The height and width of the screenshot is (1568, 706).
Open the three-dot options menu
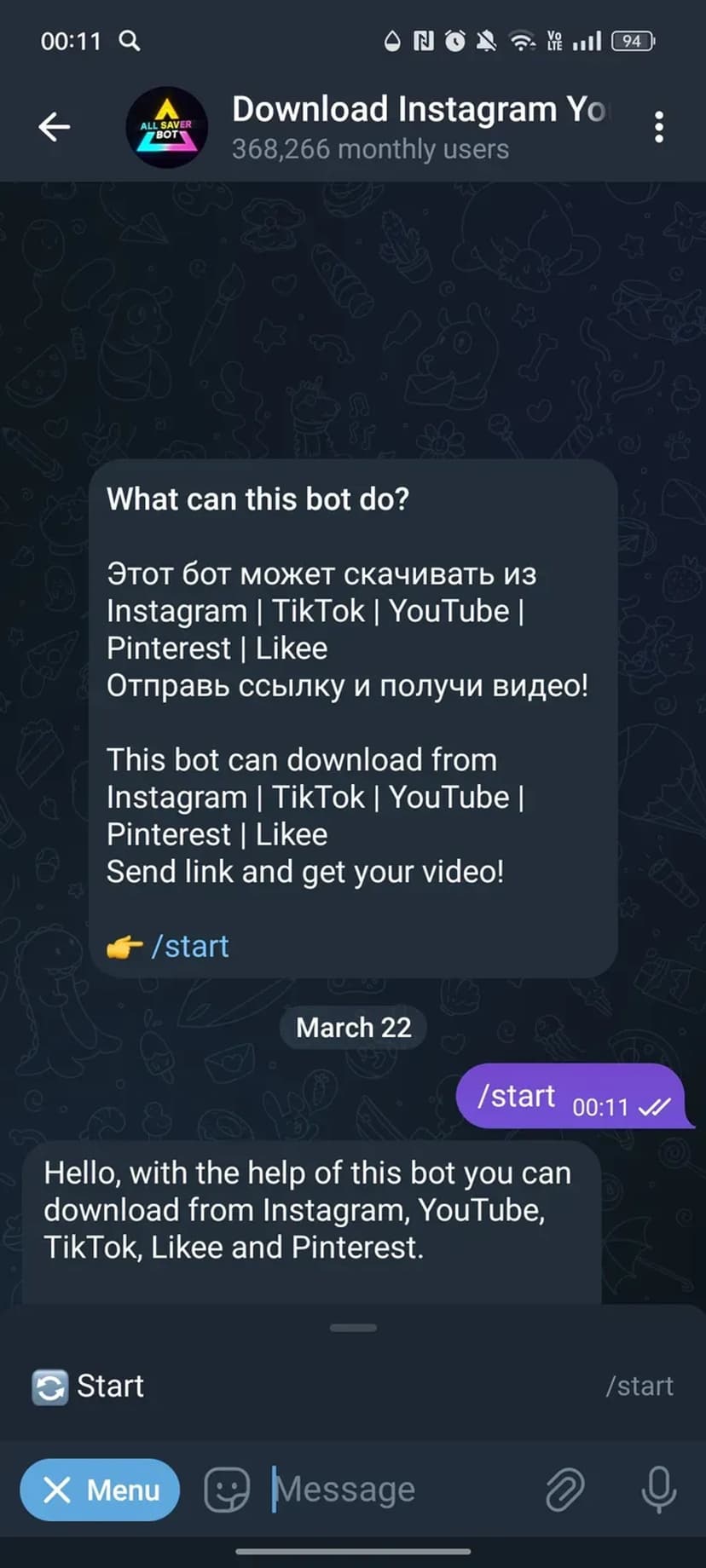click(658, 127)
